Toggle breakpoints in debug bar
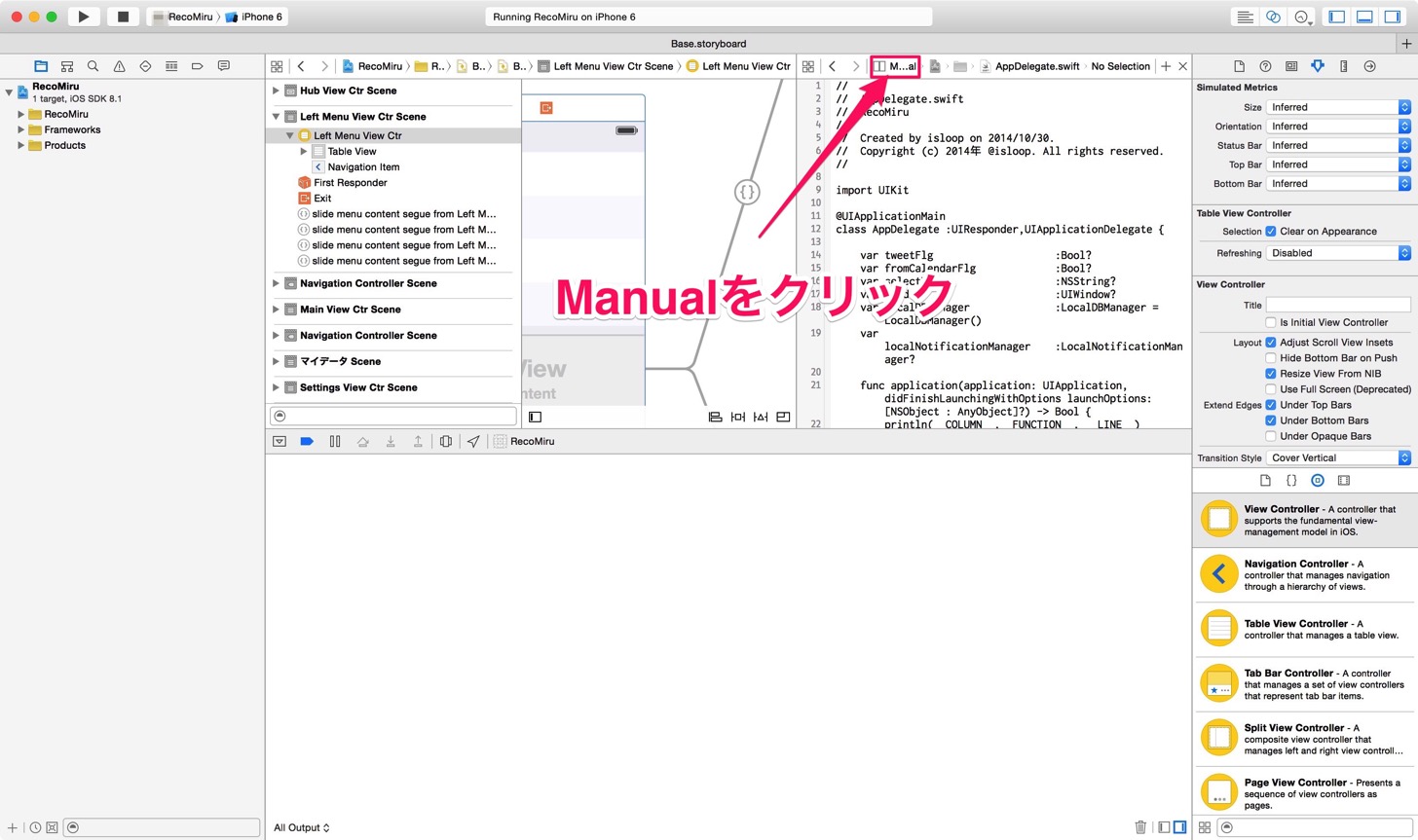The height and width of the screenshot is (840, 1418). click(x=307, y=441)
